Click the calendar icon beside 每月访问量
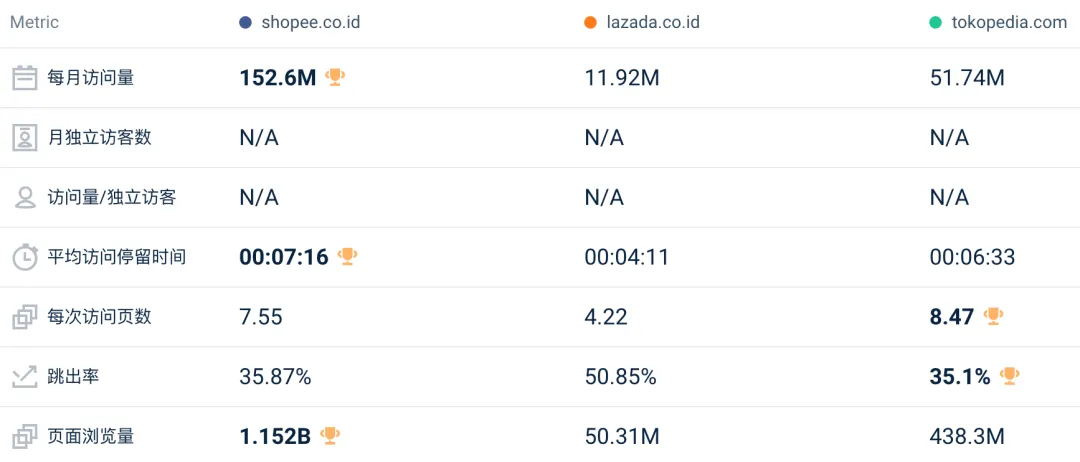The image size is (1080, 462). coord(25,78)
